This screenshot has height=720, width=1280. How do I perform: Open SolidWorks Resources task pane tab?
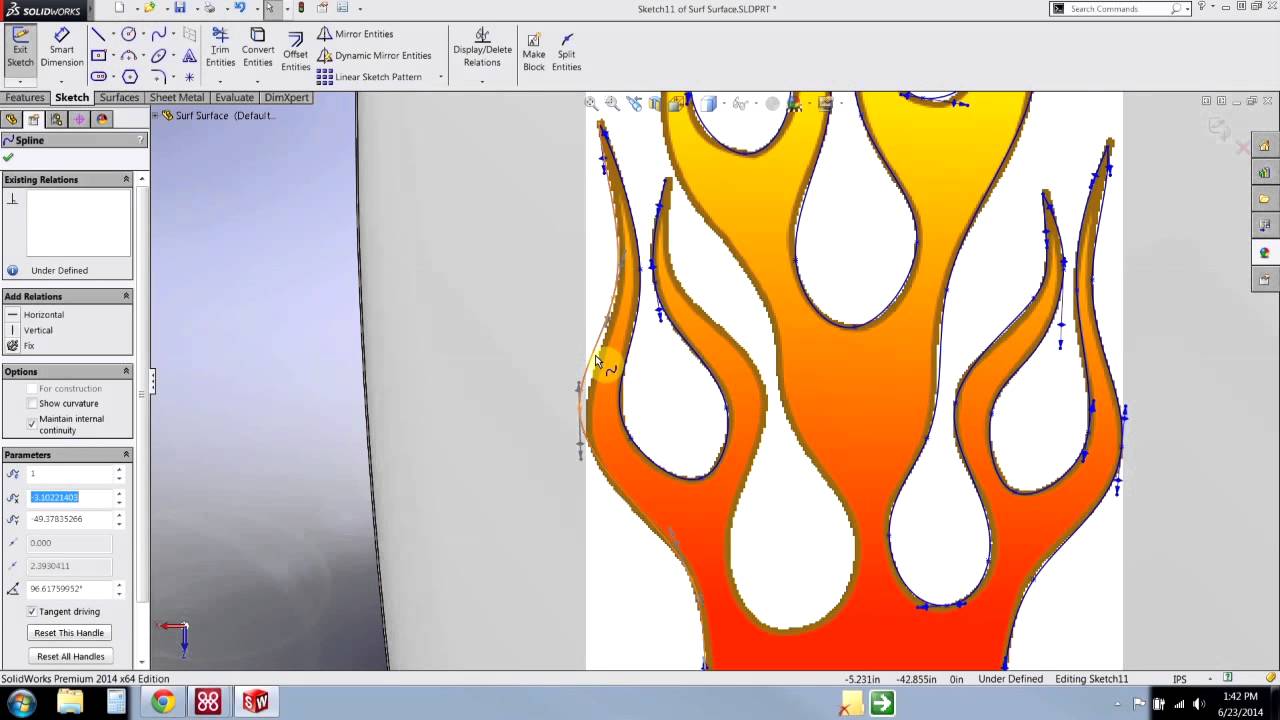(1264, 145)
